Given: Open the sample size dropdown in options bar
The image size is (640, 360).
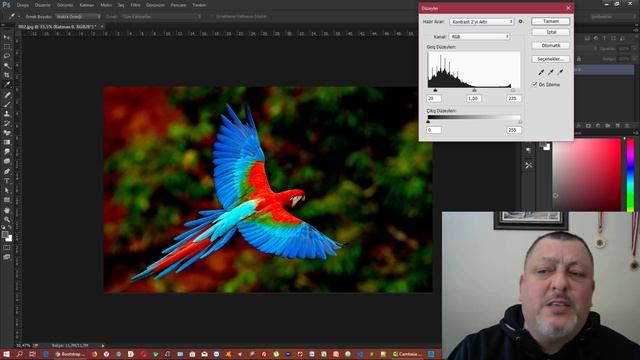Looking at the screenshot, I should [78, 17].
